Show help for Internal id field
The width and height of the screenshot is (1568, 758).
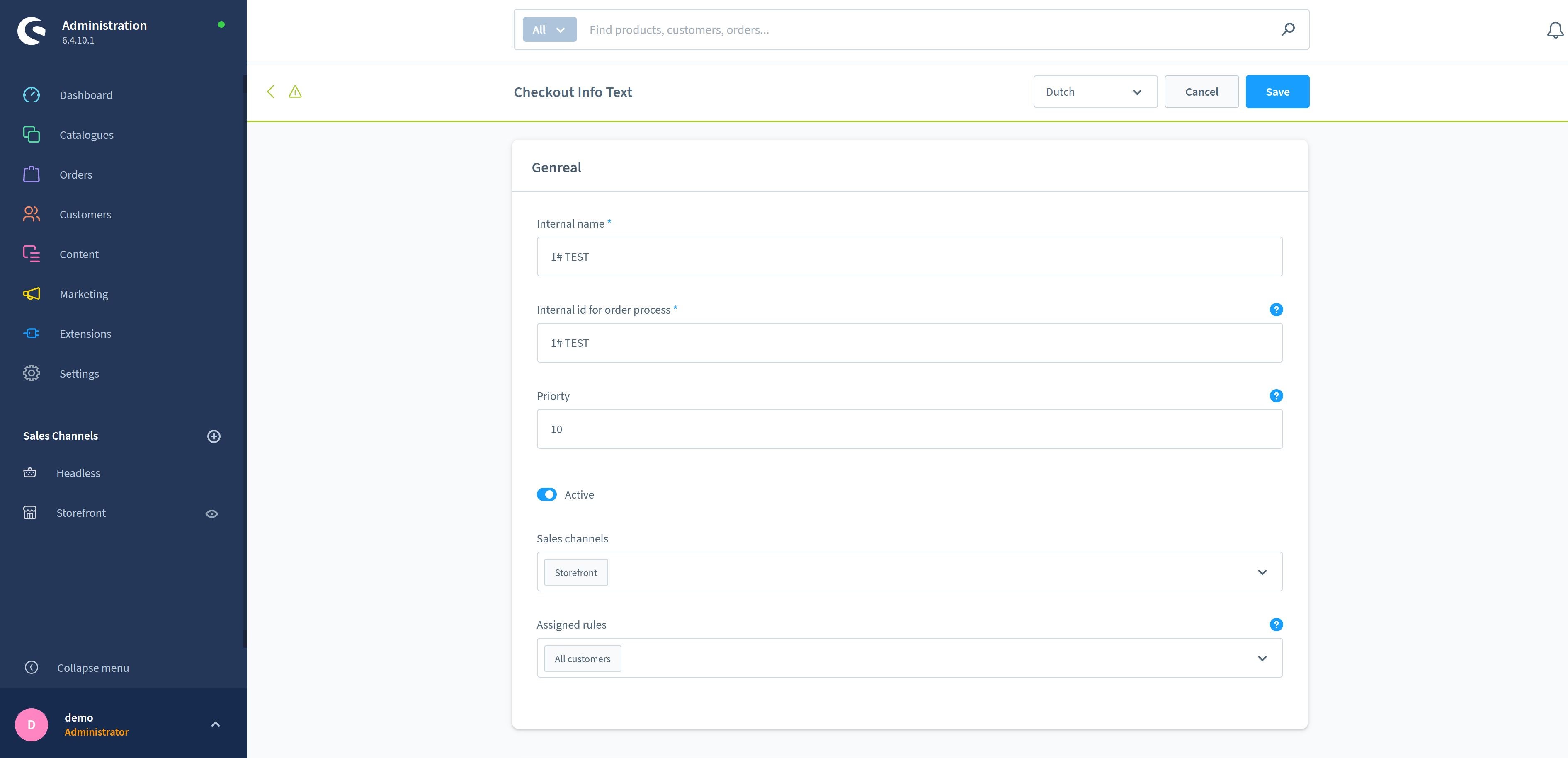(1277, 310)
